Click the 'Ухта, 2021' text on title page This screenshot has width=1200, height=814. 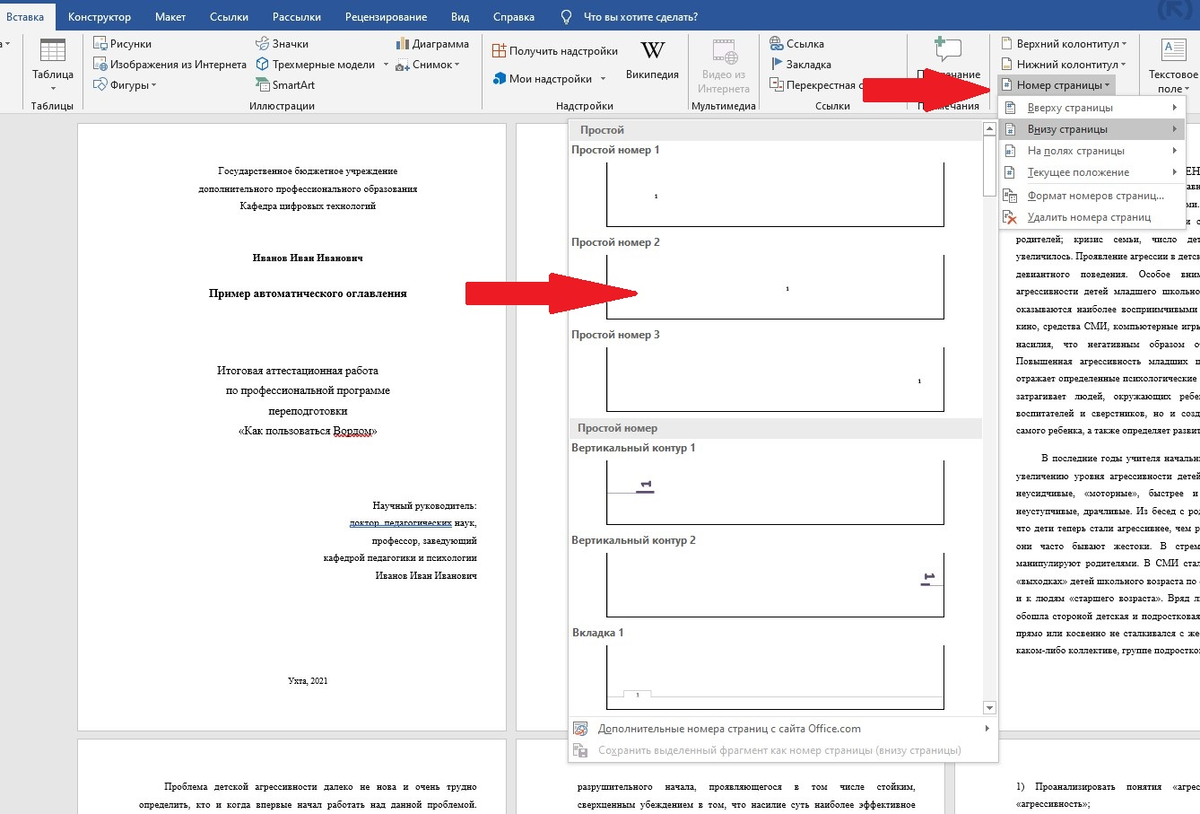tap(308, 681)
